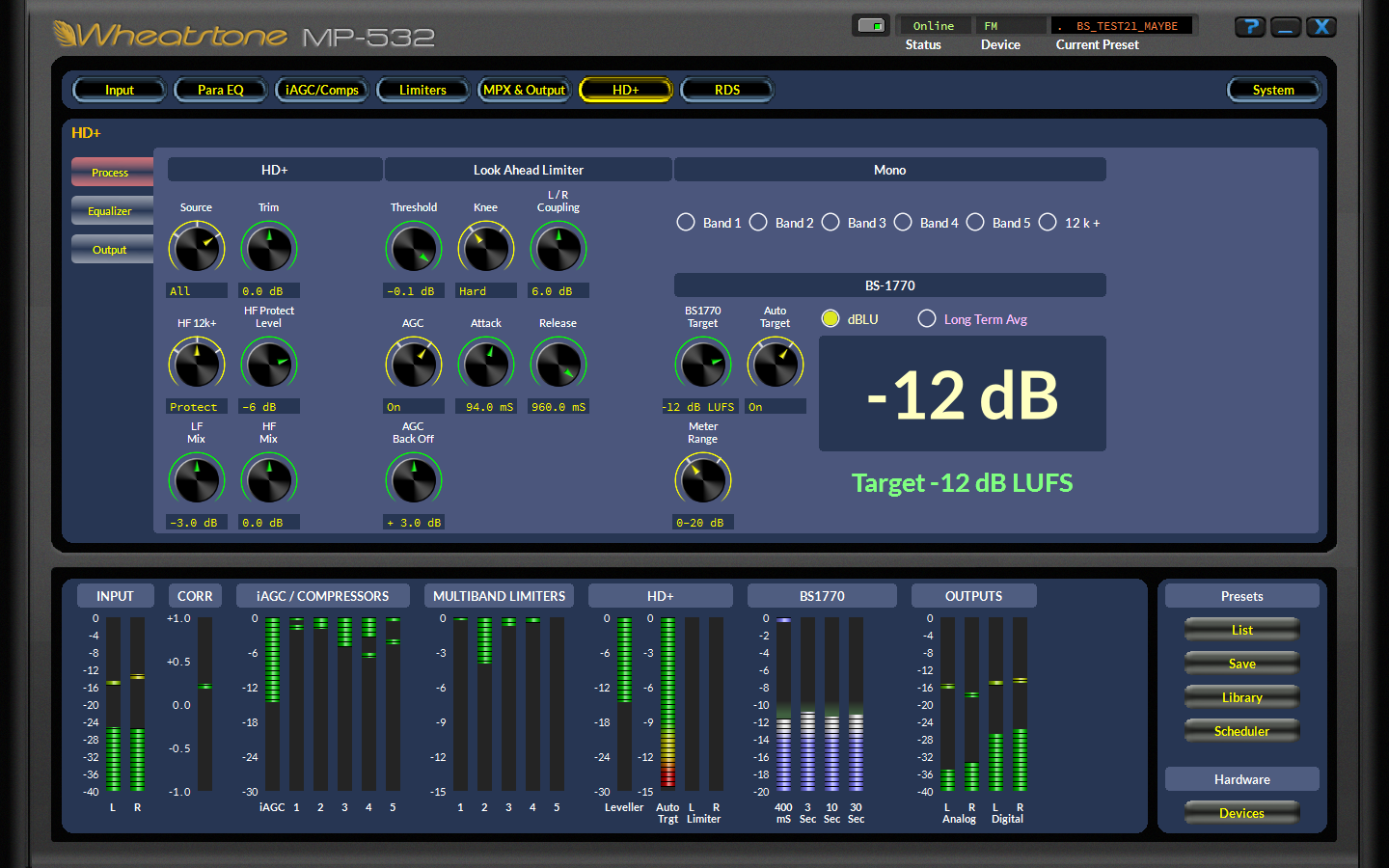Click the Trim value field under the Trim knob
Image resolution: width=1389 pixels, height=868 pixels.
pos(269,290)
